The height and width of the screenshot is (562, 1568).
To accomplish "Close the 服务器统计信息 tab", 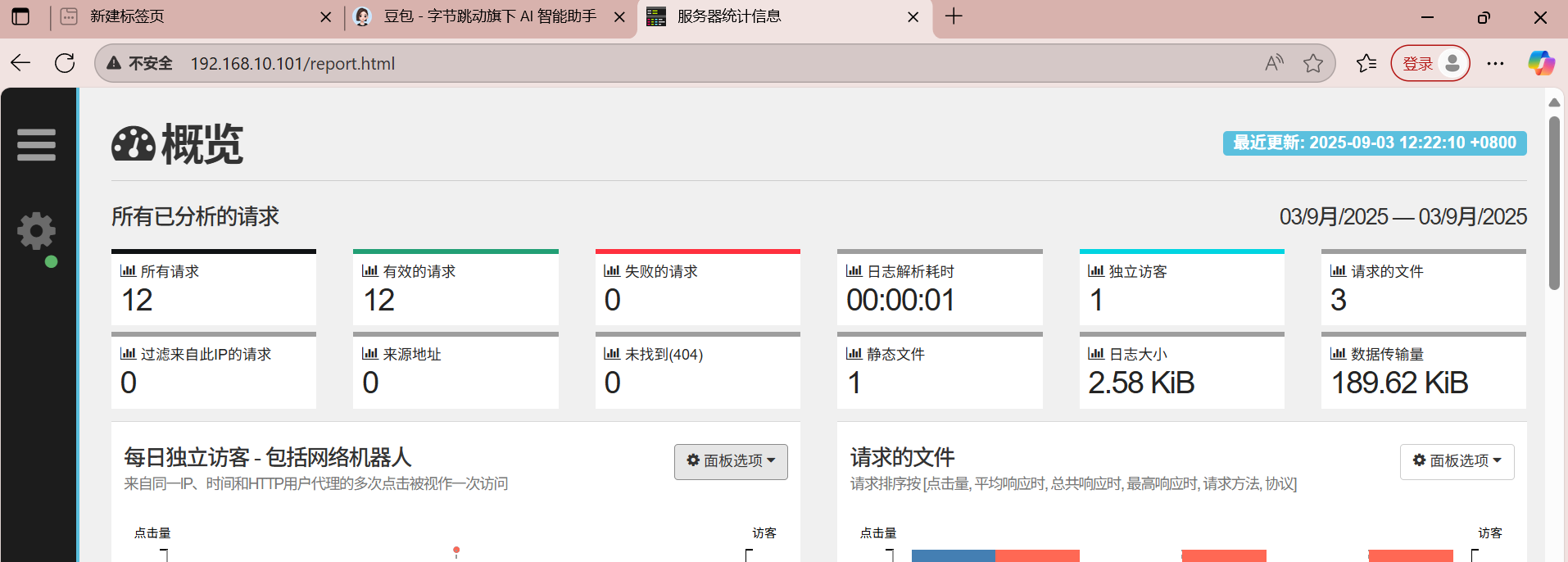I will point(913,17).
